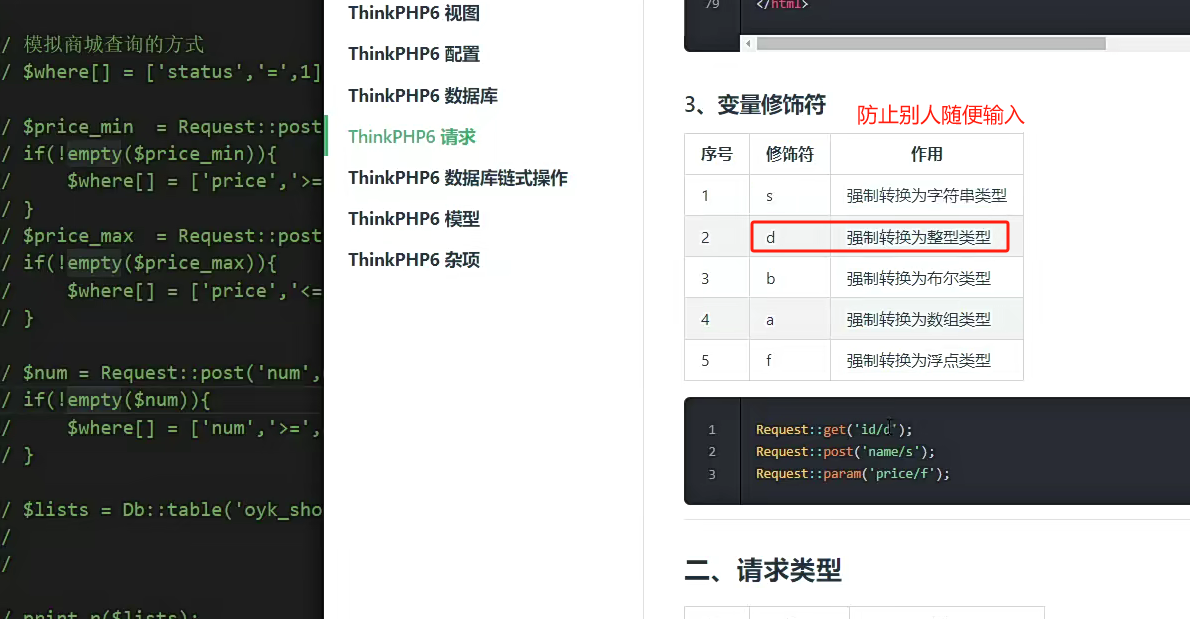Click the editor line $where[] = ['num','>=',
The height and width of the screenshot is (619, 1190).
click(194, 428)
